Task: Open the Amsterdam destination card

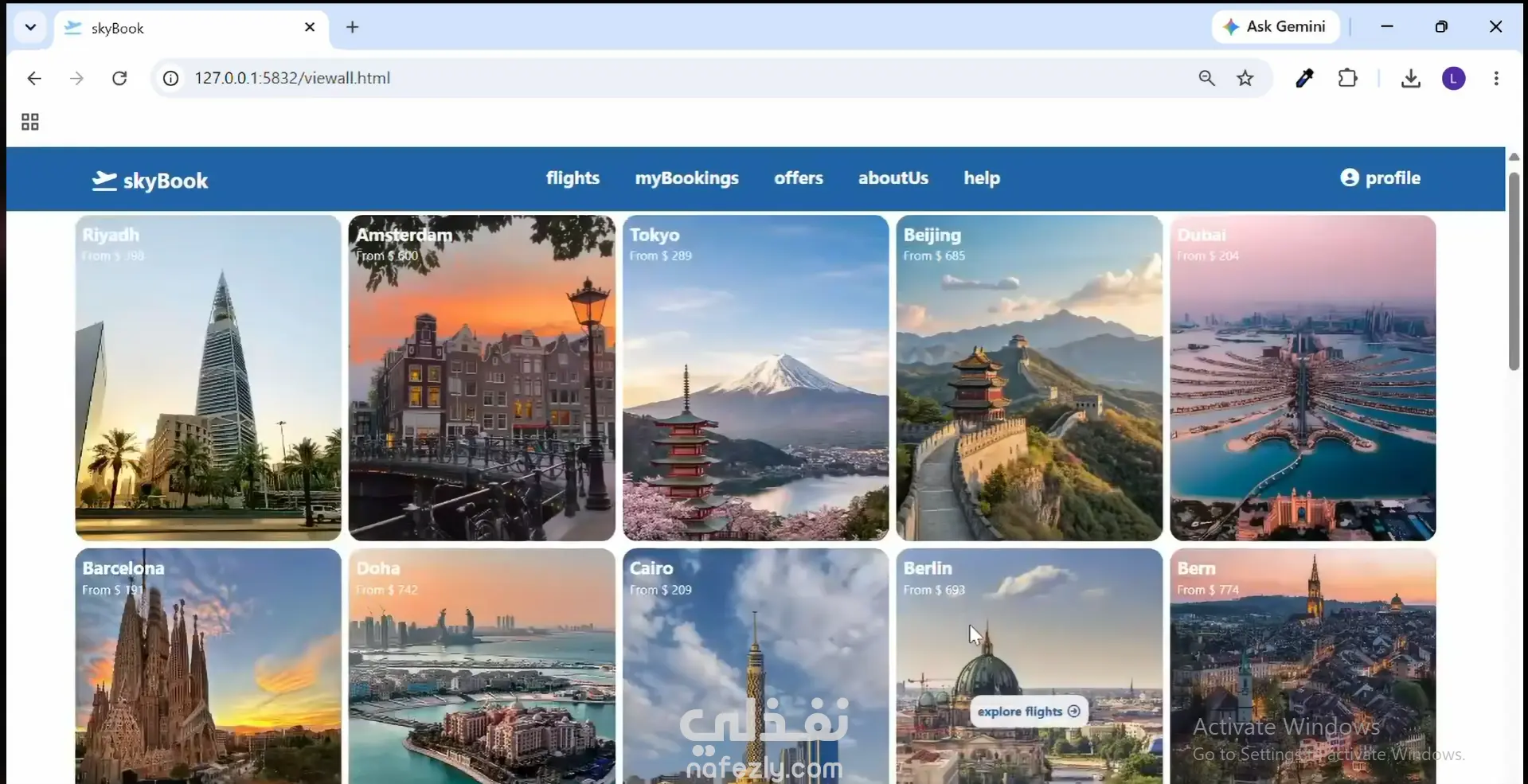Action: point(482,378)
